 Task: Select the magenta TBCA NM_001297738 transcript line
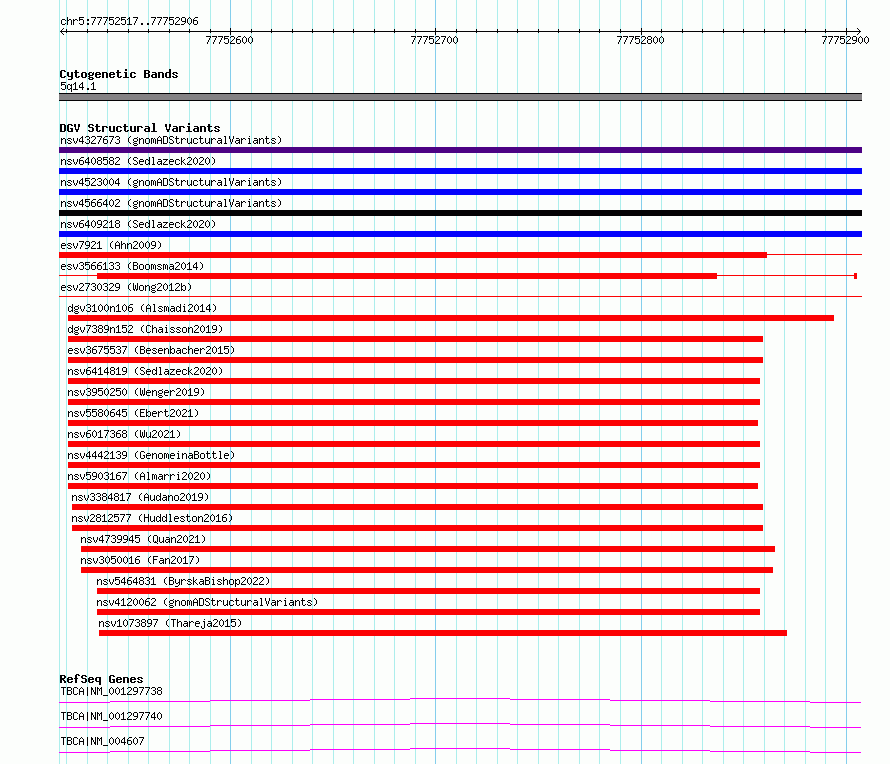click(460, 700)
